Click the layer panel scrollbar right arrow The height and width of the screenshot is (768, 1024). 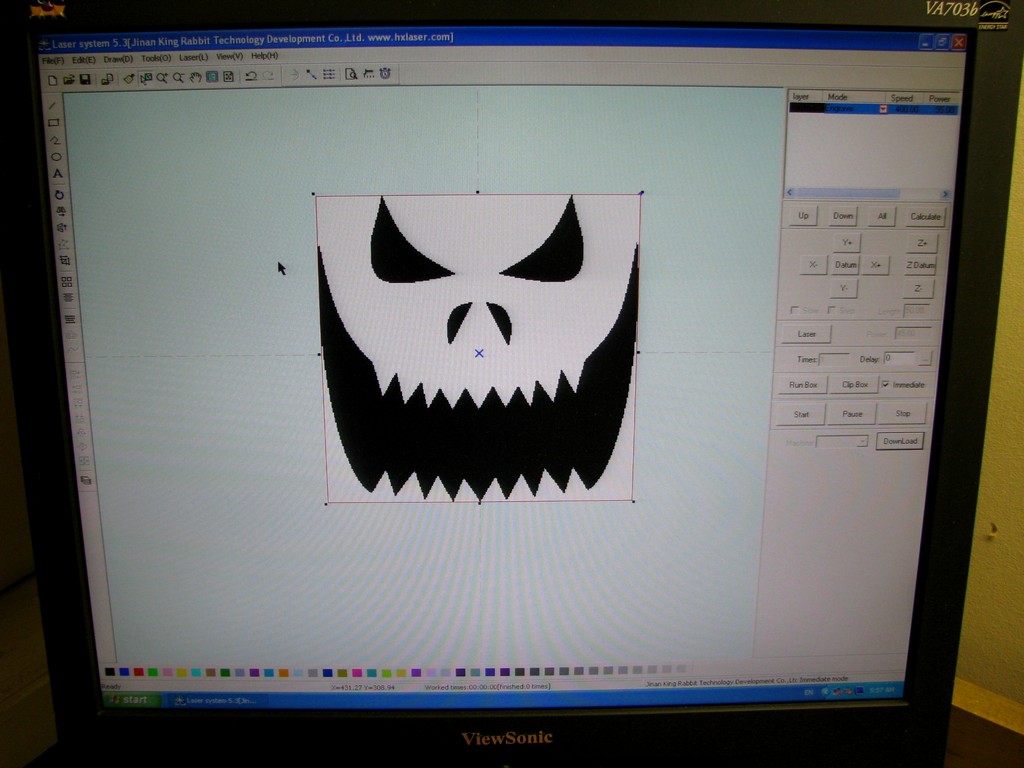pyautogui.click(x=945, y=193)
